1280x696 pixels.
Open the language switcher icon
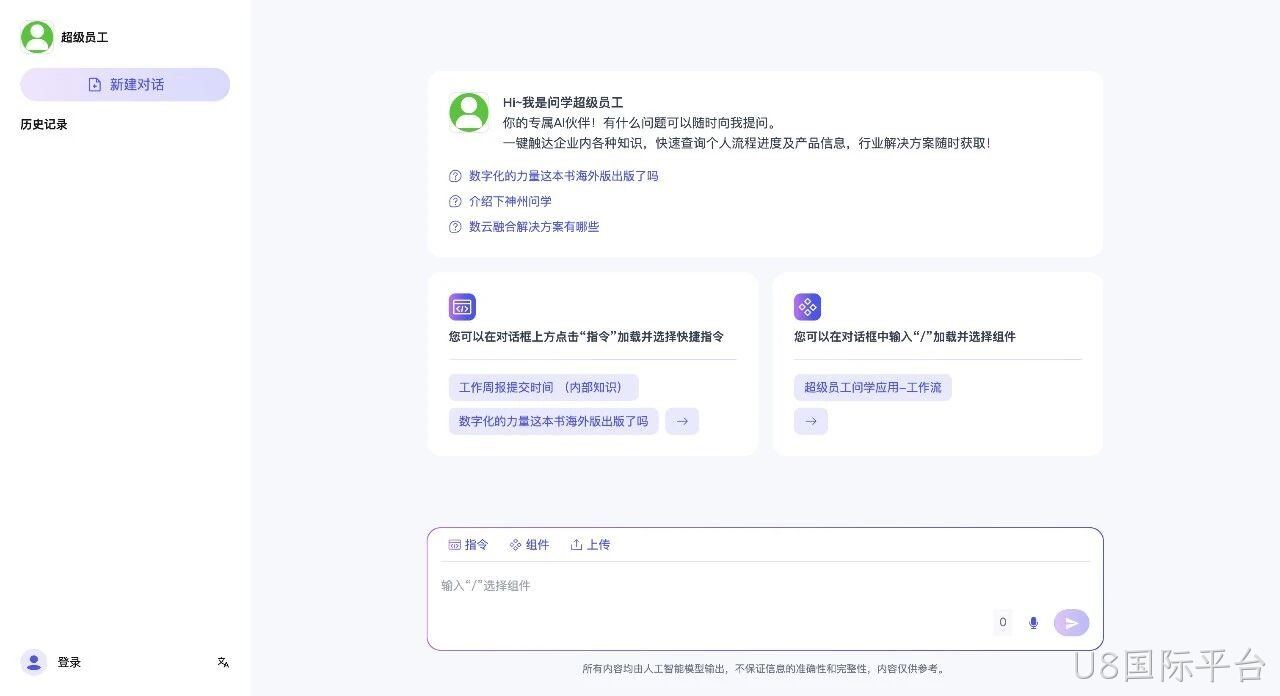pos(223,662)
